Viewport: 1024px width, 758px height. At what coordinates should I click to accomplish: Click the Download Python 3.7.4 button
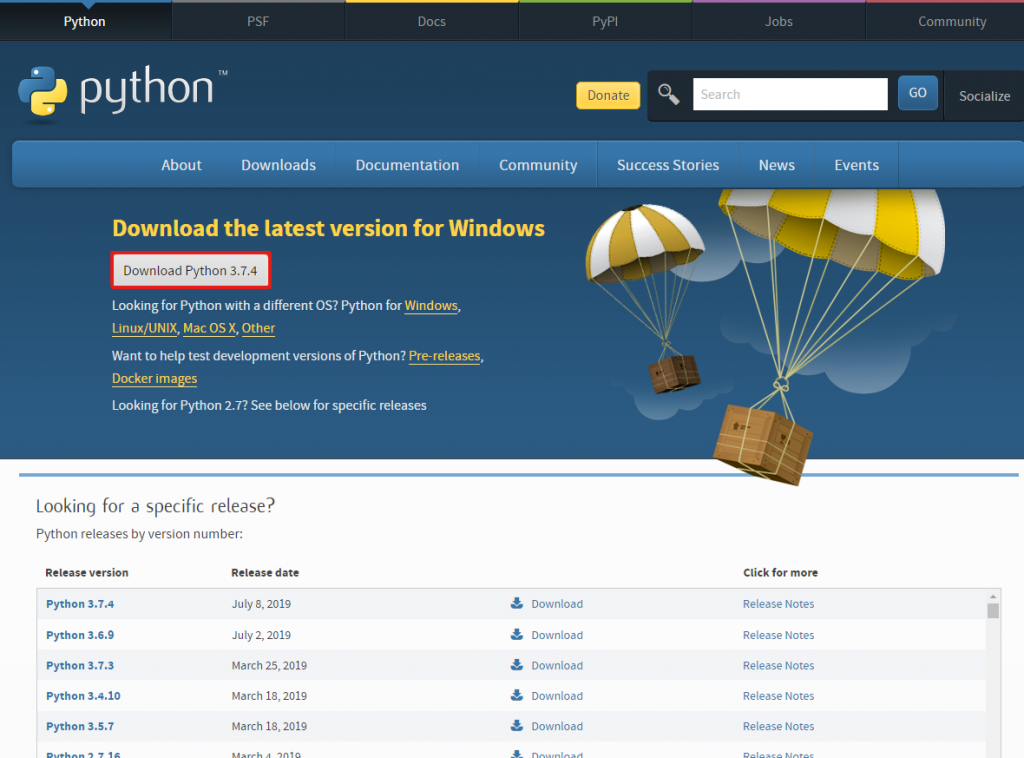click(191, 270)
